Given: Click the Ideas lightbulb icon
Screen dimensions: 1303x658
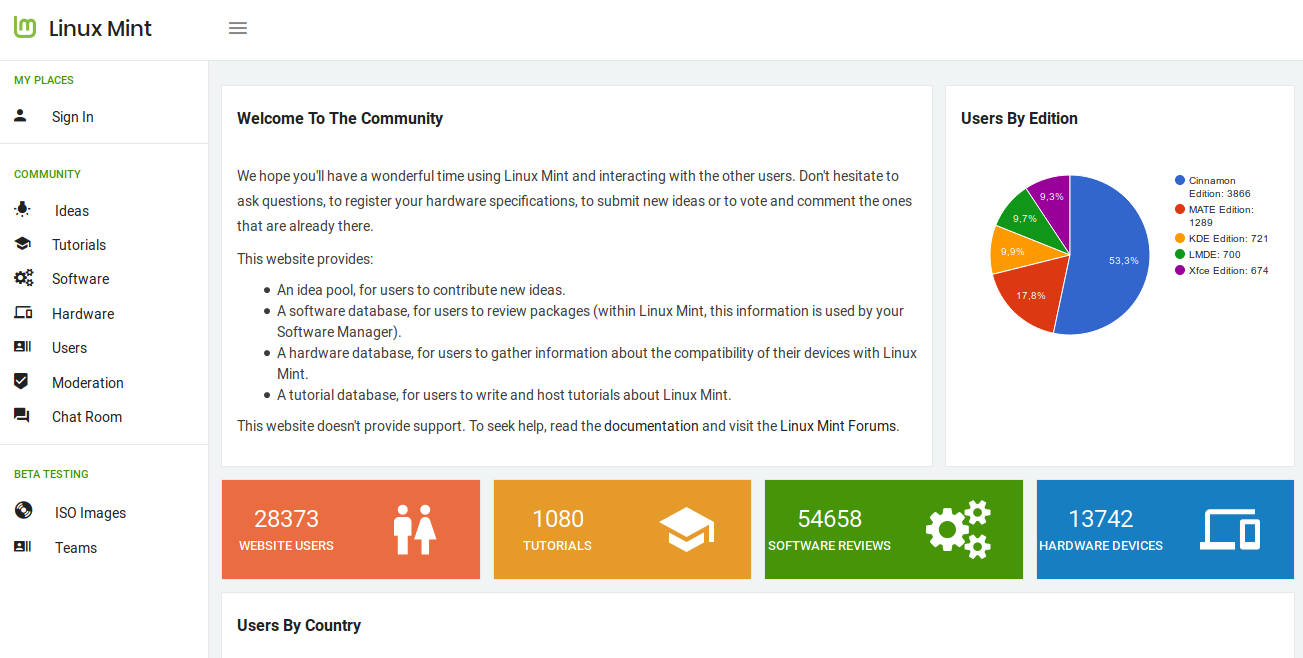Looking at the screenshot, I should (x=22, y=210).
